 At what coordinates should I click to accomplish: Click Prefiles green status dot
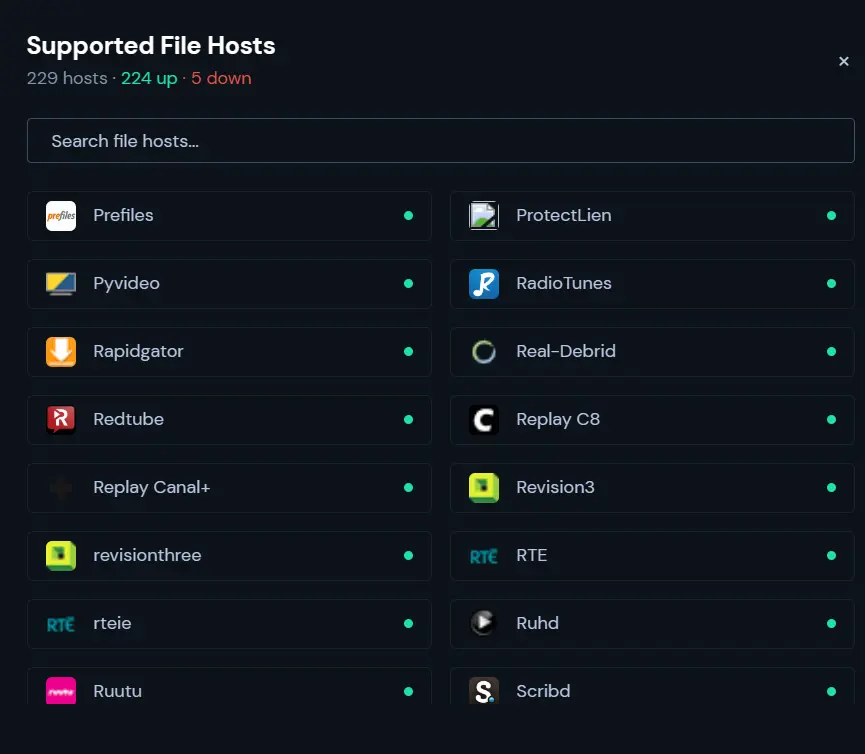[408, 216]
